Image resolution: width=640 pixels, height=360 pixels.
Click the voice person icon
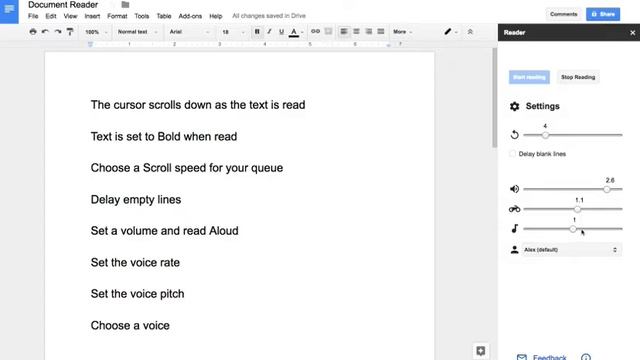[x=514, y=249]
